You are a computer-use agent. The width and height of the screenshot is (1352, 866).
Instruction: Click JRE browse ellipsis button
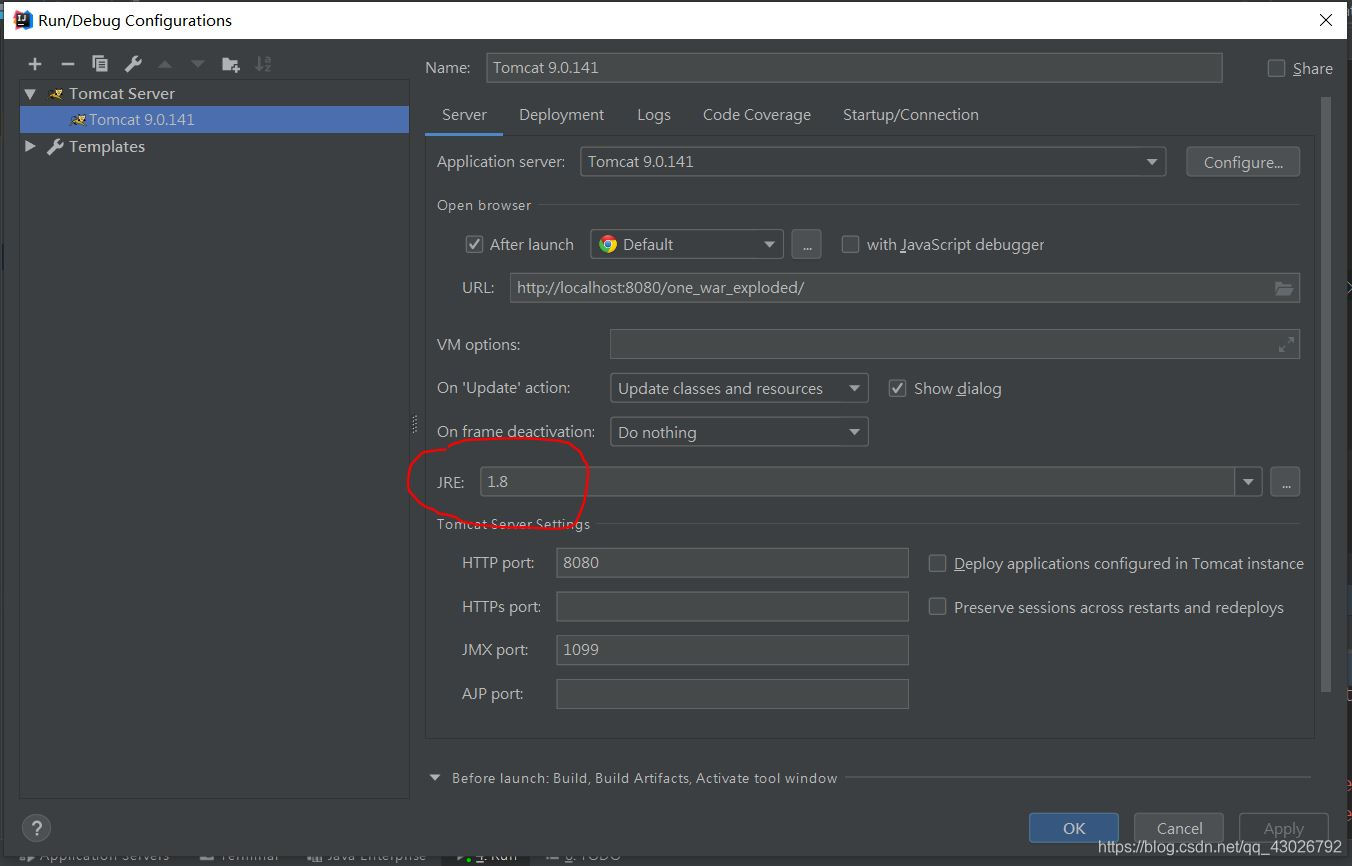1286,482
